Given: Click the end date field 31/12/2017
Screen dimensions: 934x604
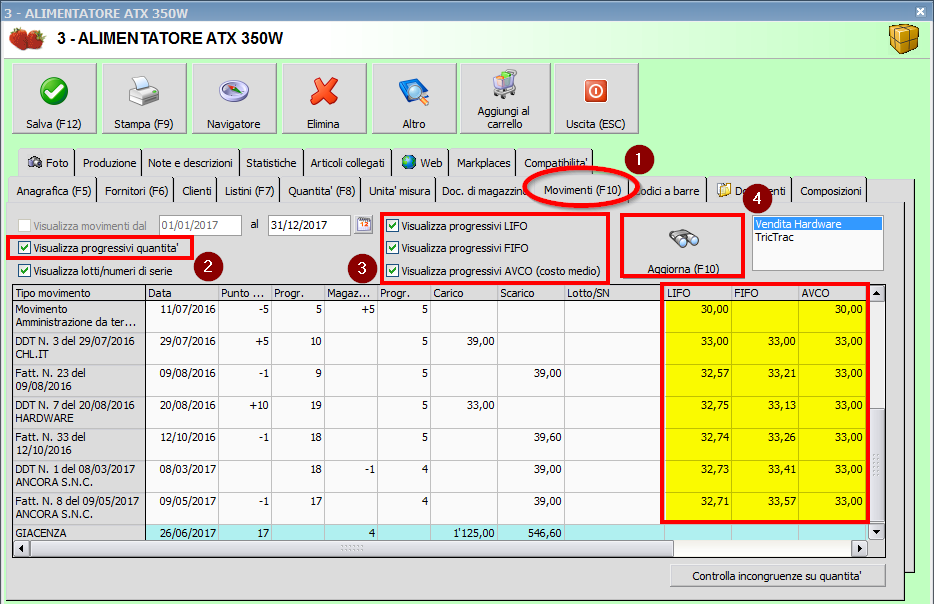Looking at the screenshot, I should pos(308,225).
